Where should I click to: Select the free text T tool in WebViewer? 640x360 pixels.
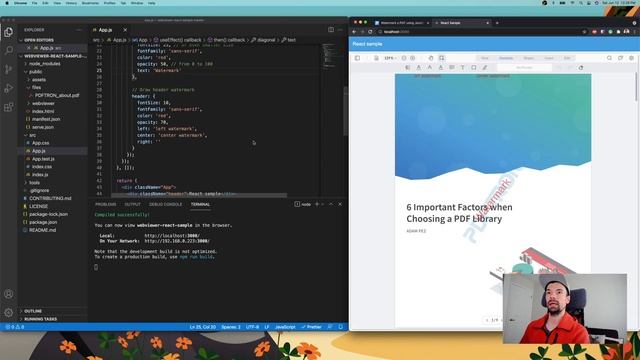462,67
